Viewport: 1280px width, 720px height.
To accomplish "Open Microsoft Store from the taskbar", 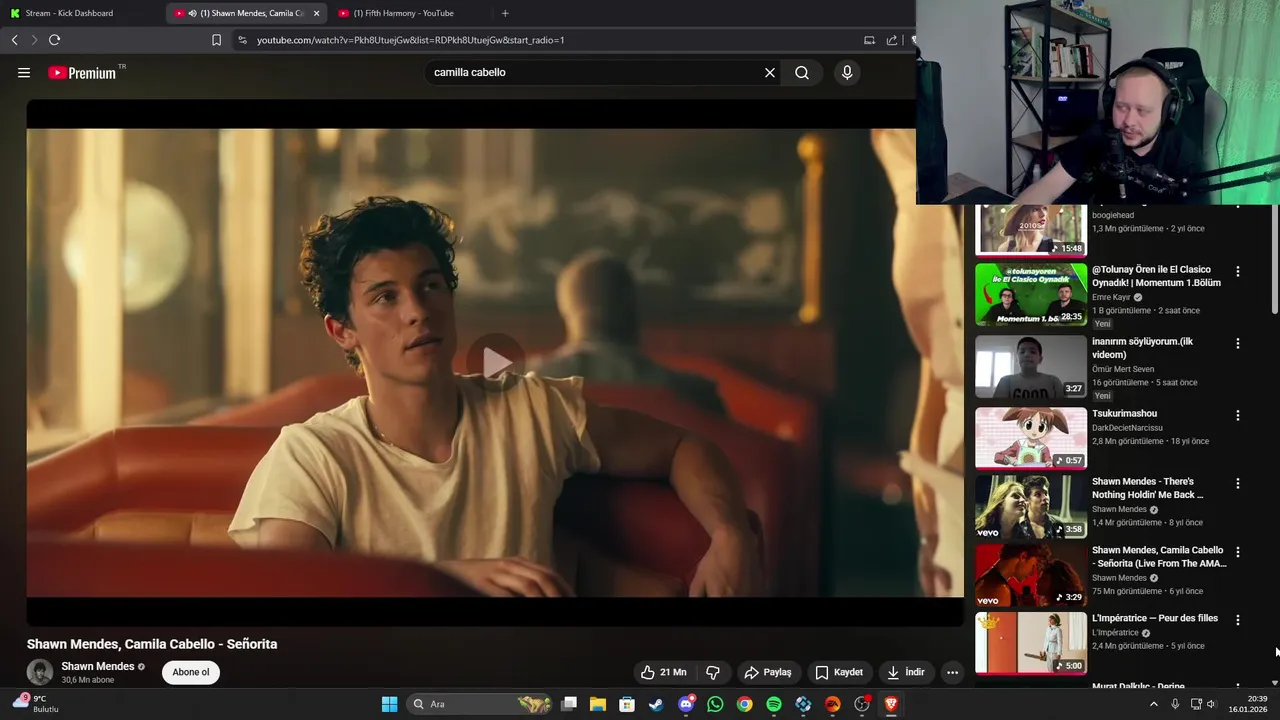I will click(x=627, y=704).
